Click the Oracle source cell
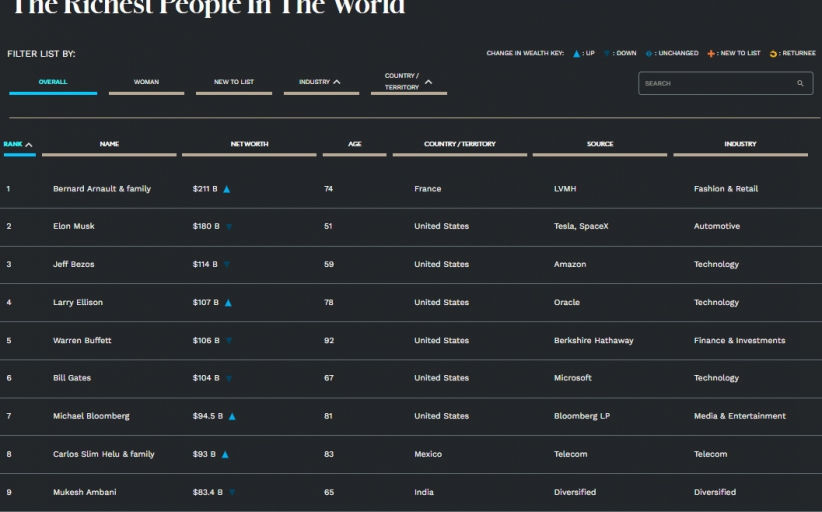 [x=567, y=302]
